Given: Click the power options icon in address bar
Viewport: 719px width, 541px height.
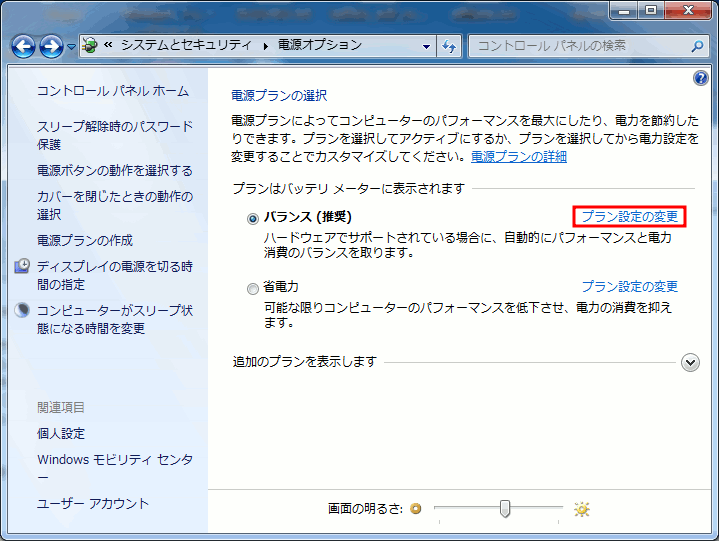Looking at the screenshot, I should (89, 46).
